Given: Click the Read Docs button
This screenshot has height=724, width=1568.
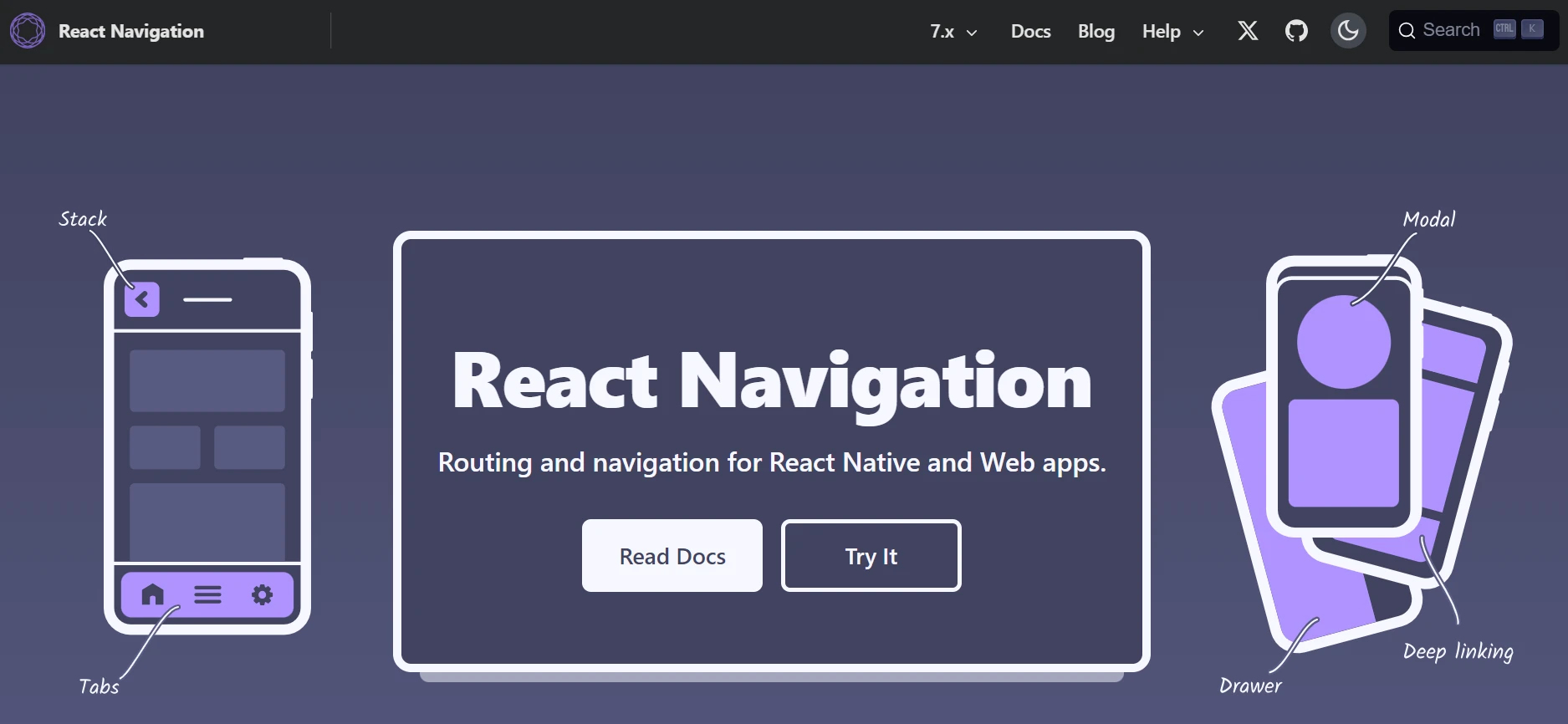Looking at the screenshot, I should (x=672, y=556).
